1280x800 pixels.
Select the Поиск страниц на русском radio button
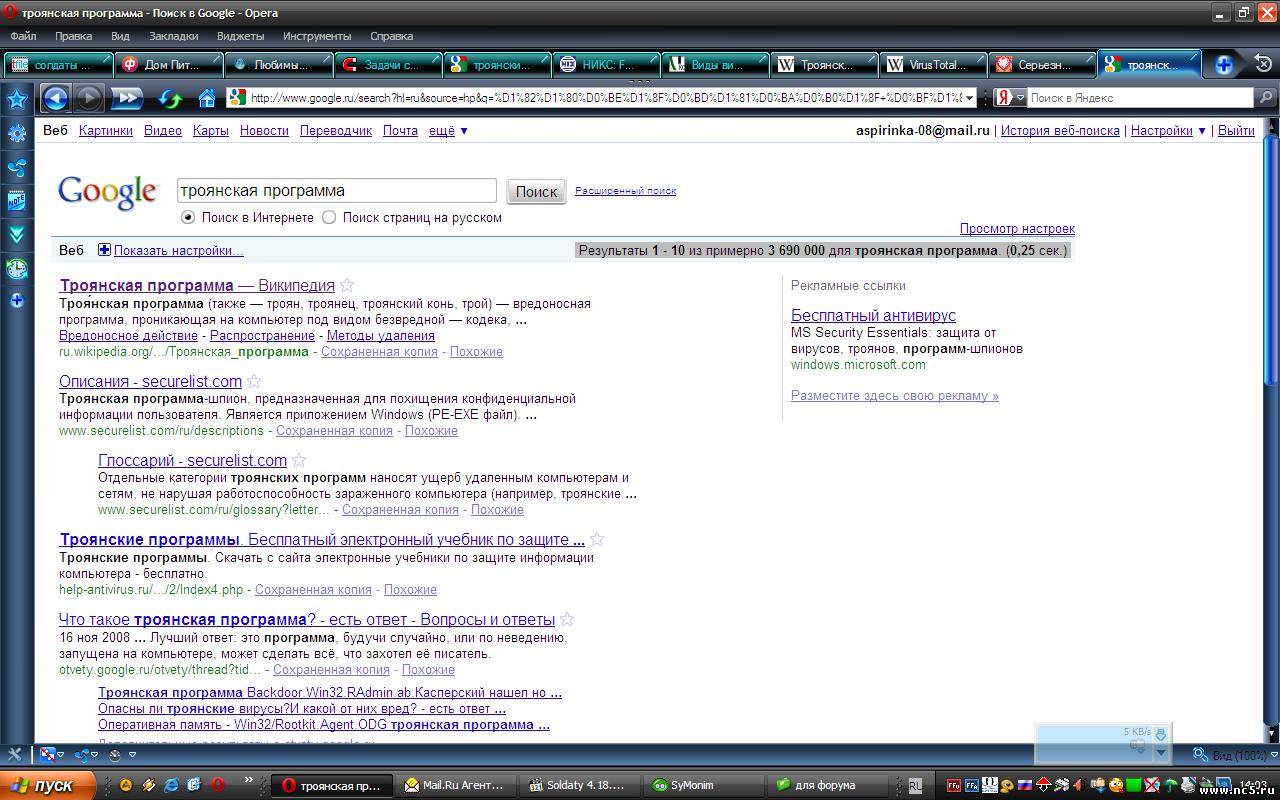click(329, 217)
